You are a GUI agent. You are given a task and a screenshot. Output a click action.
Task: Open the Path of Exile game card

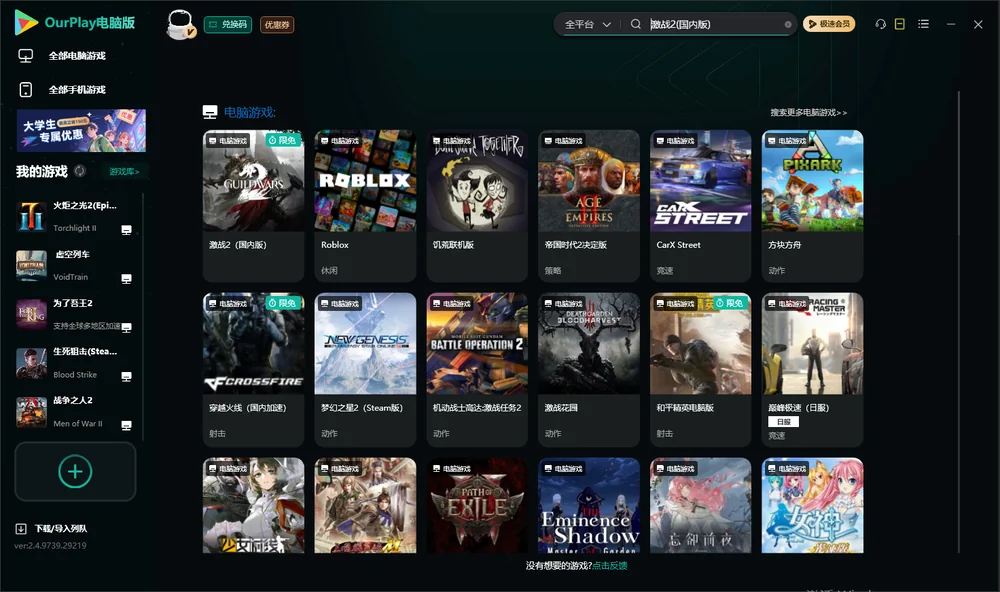pyautogui.click(x=477, y=505)
